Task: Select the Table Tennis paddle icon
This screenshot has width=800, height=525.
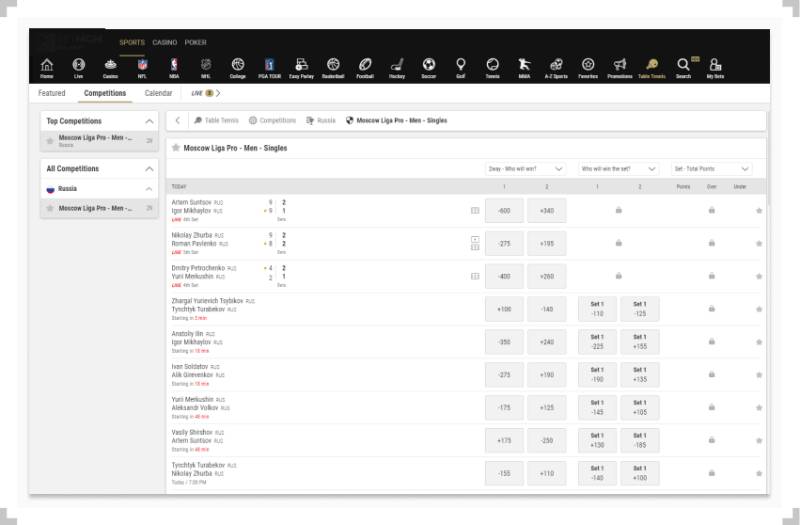Action: coord(652,68)
